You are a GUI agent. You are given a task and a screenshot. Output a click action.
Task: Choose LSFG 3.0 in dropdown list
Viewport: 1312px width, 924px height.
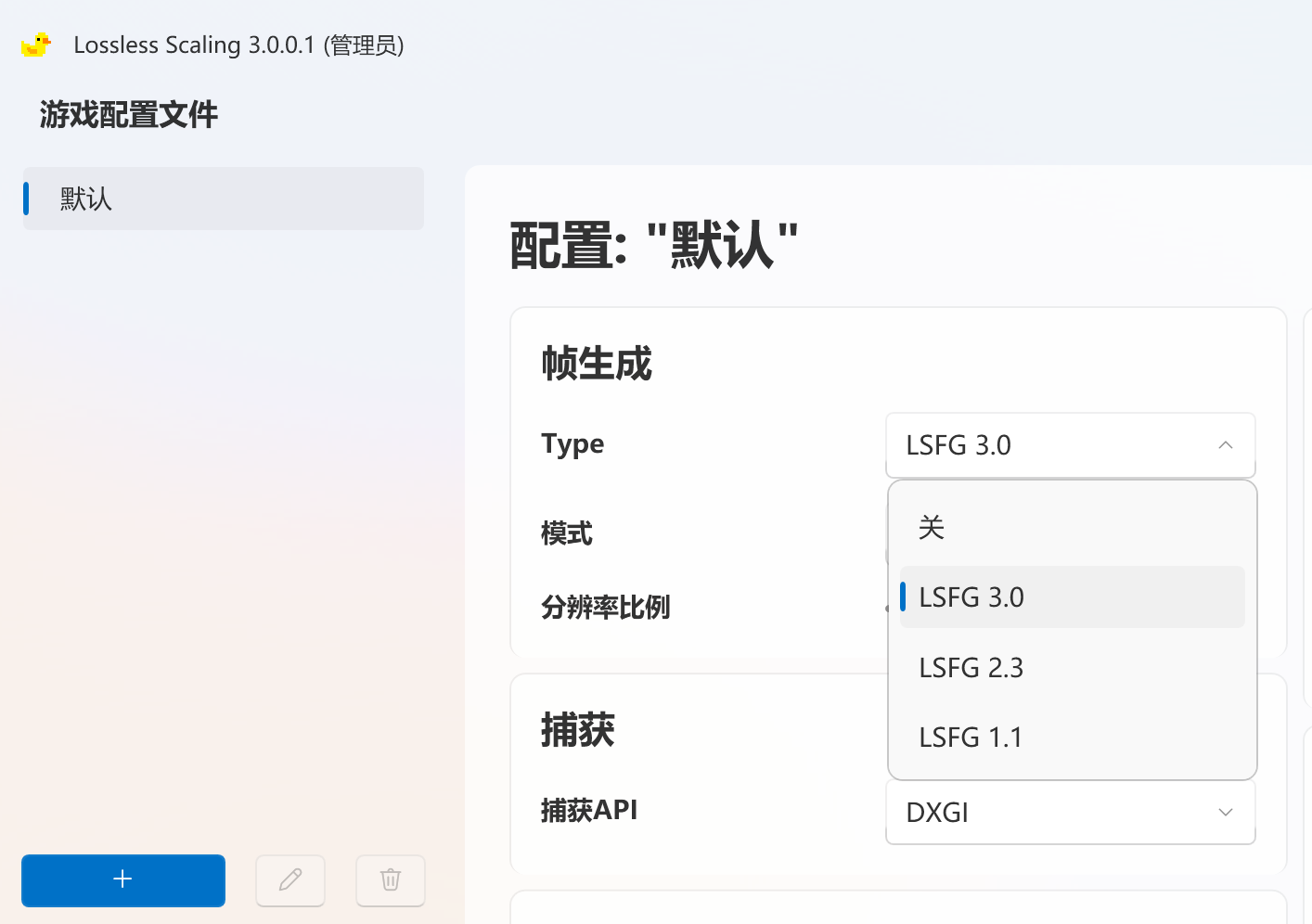(x=1073, y=597)
